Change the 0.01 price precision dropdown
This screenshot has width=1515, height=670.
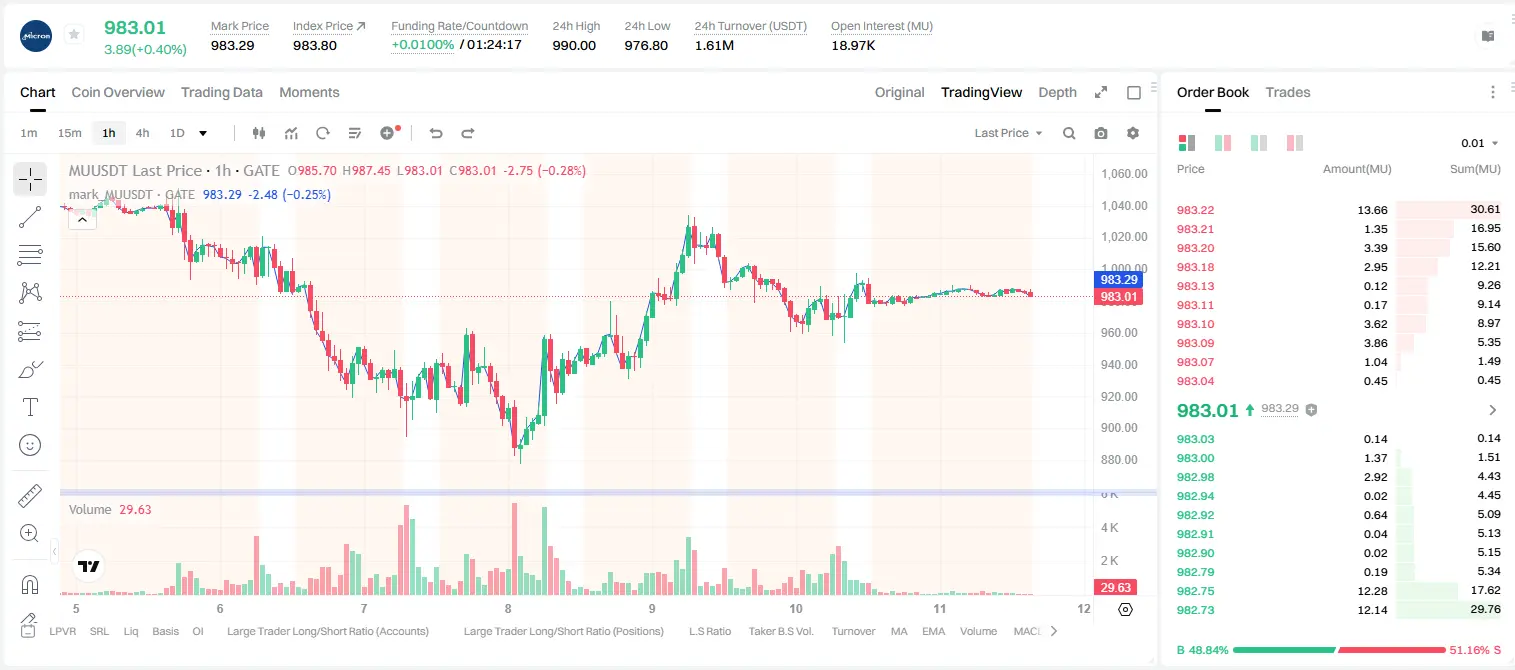point(1480,143)
